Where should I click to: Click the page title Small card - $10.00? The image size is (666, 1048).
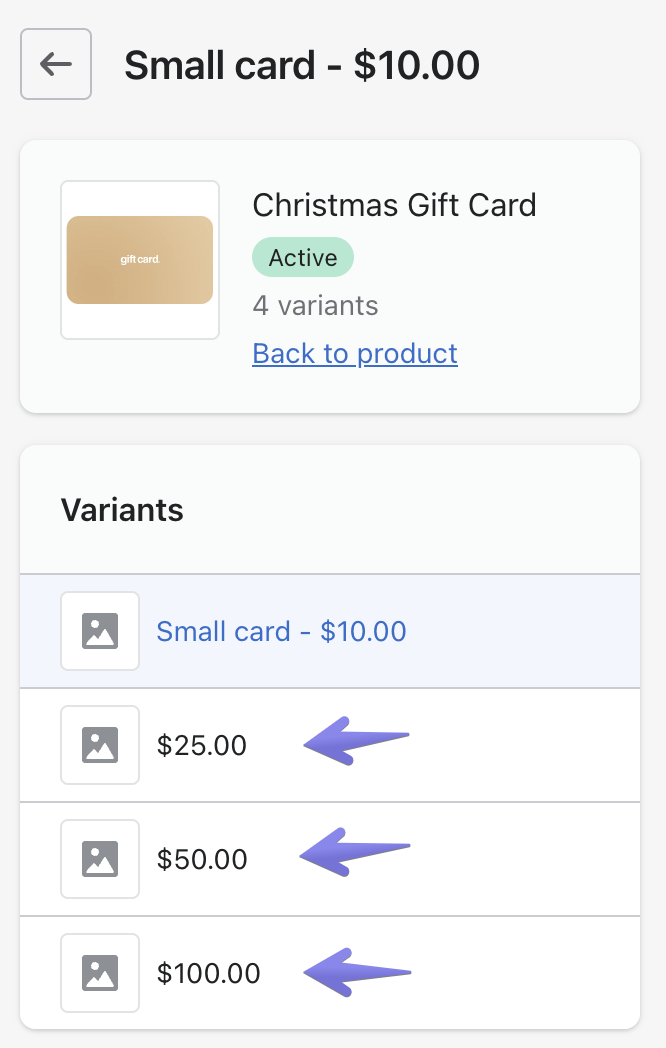pyautogui.click(x=301, y=65)
